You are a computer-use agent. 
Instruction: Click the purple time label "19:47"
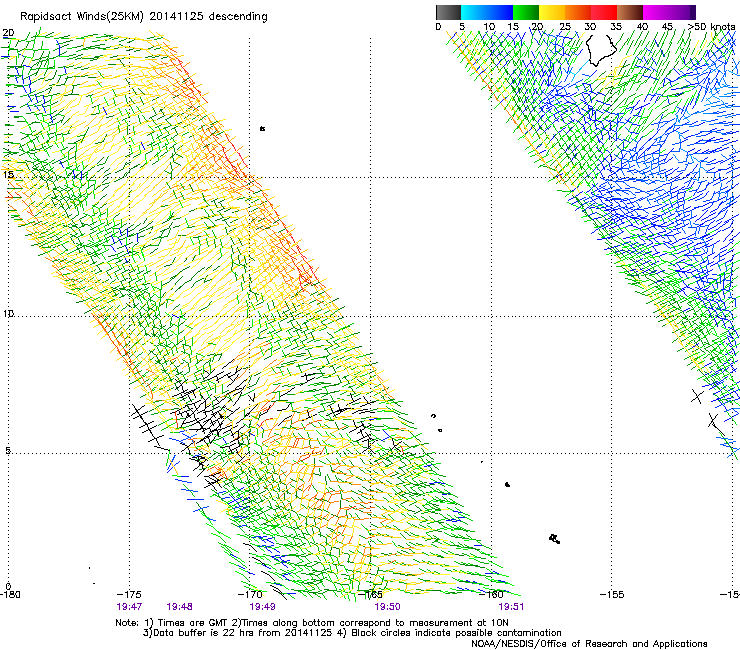(129, 607)
